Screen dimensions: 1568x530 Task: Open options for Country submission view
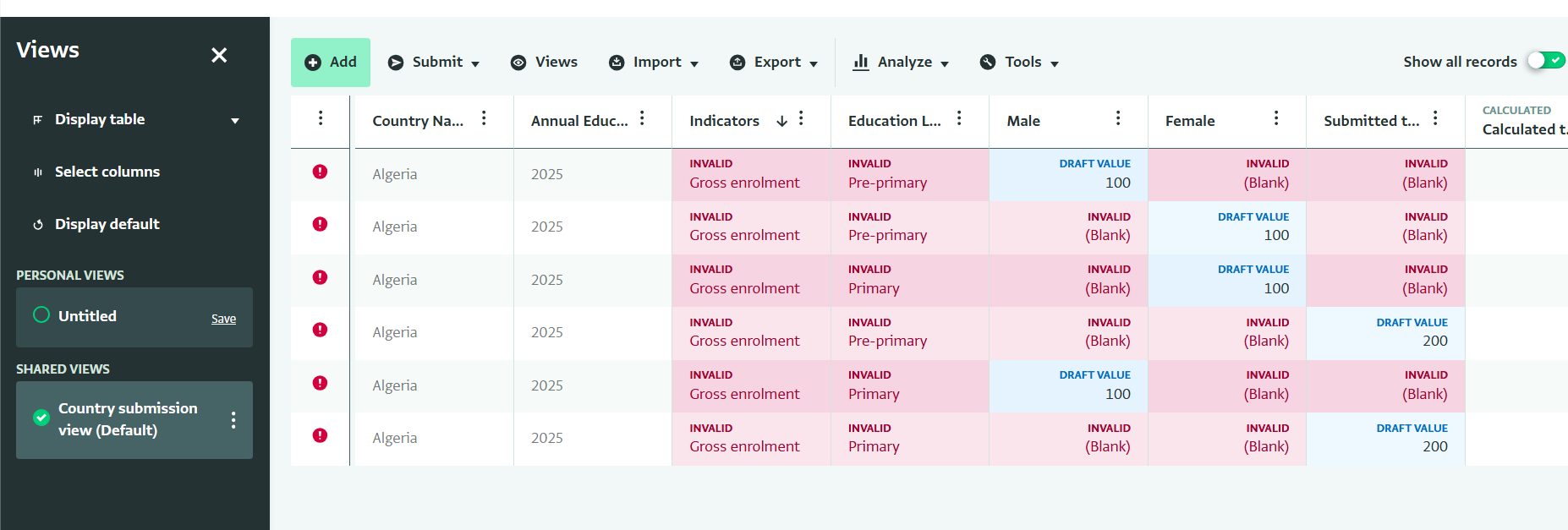coord(233,420)
